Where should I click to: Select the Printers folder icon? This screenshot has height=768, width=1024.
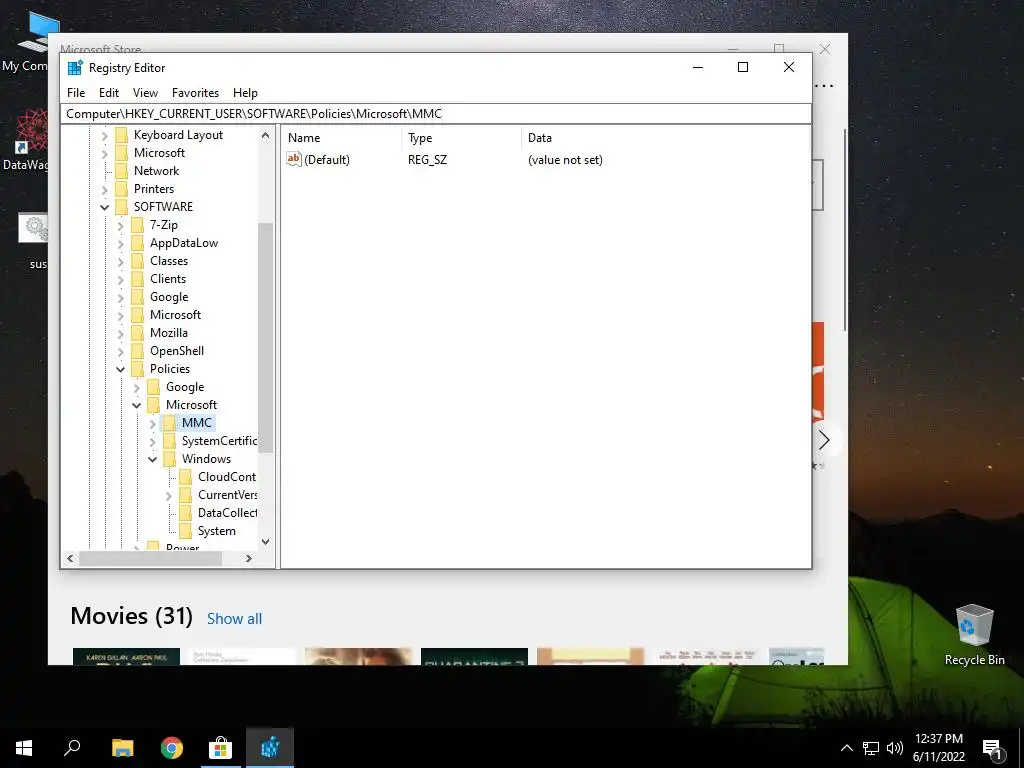coord(121,189)
